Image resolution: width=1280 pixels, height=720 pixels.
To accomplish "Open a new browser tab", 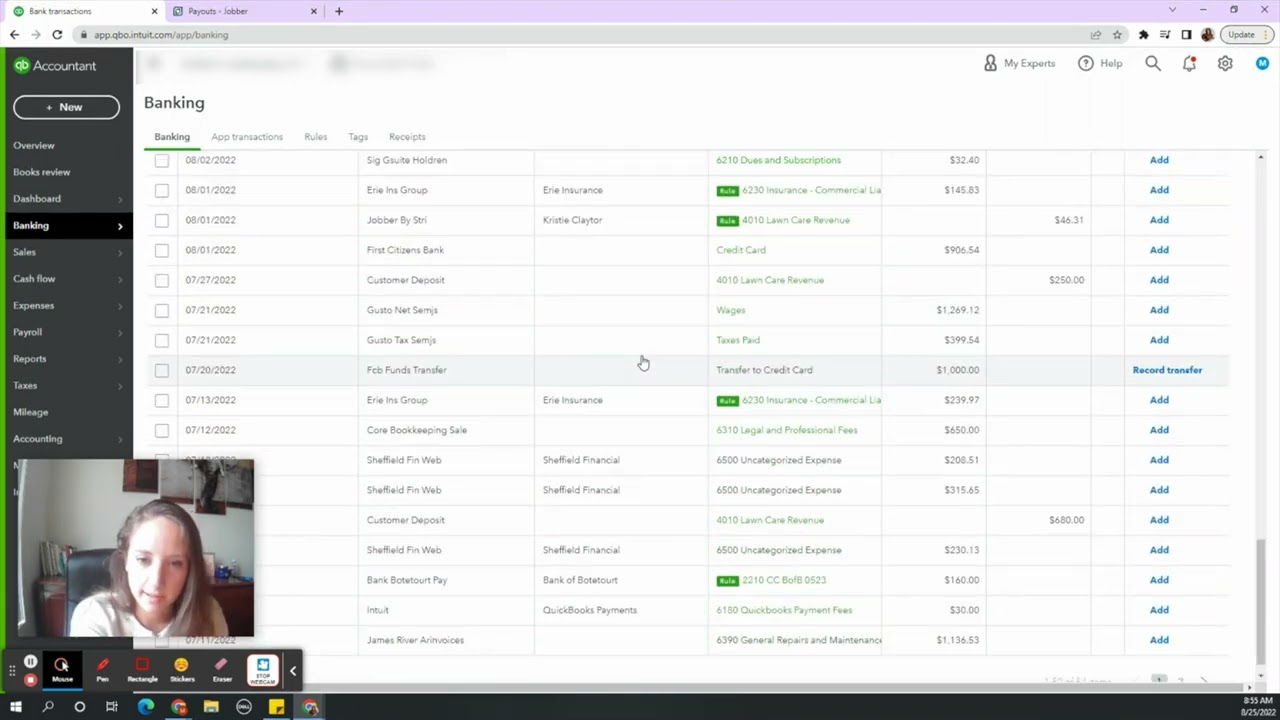I will click(x=339, y=11).
